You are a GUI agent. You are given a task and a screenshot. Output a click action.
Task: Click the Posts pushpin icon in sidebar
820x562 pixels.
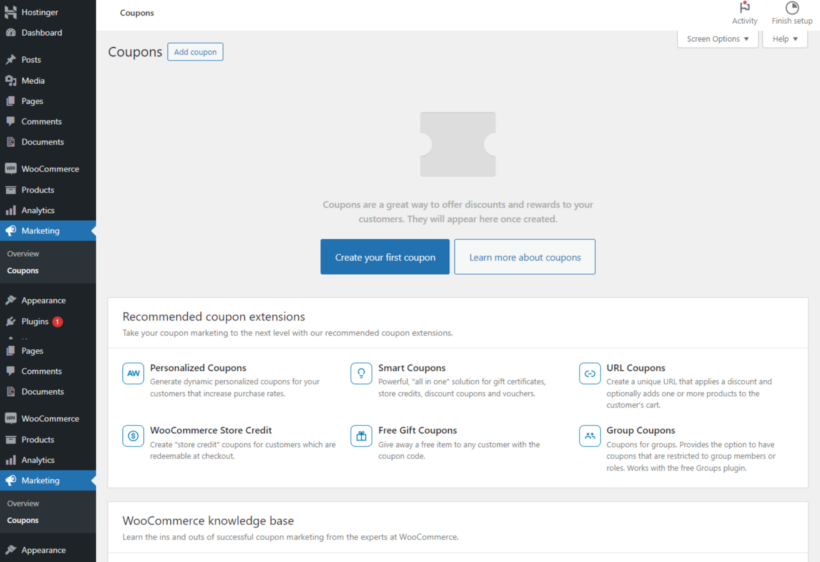pos(11,60)
